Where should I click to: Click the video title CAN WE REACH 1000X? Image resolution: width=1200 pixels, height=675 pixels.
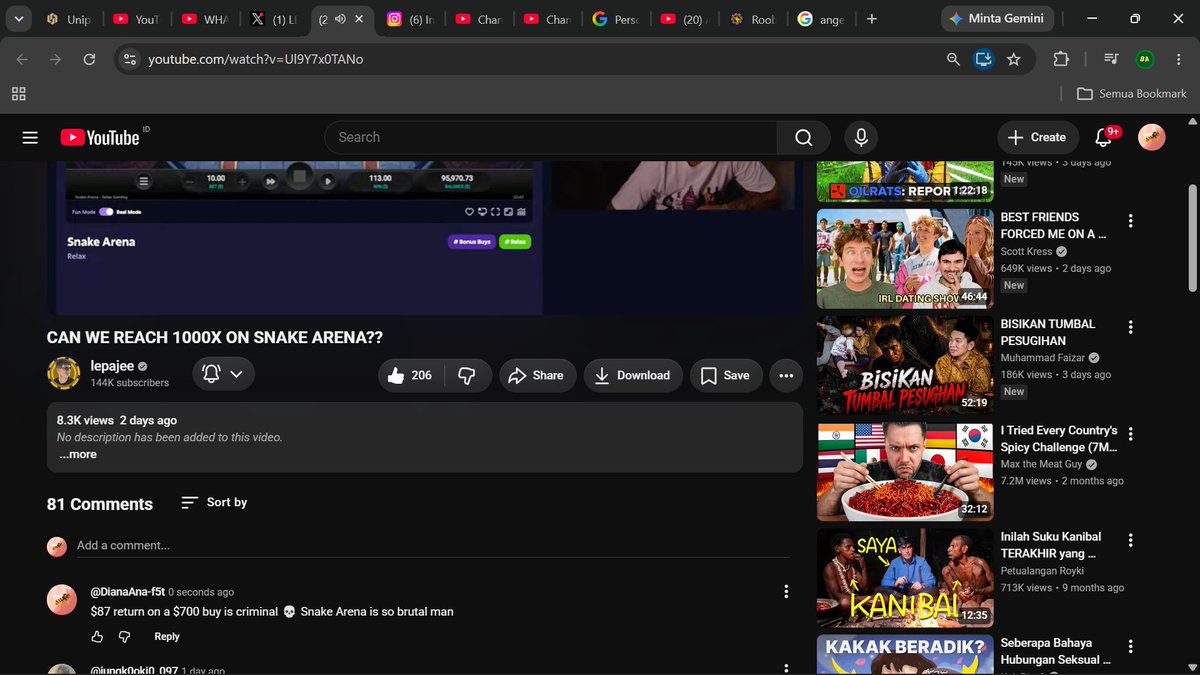tap(215, 338)
